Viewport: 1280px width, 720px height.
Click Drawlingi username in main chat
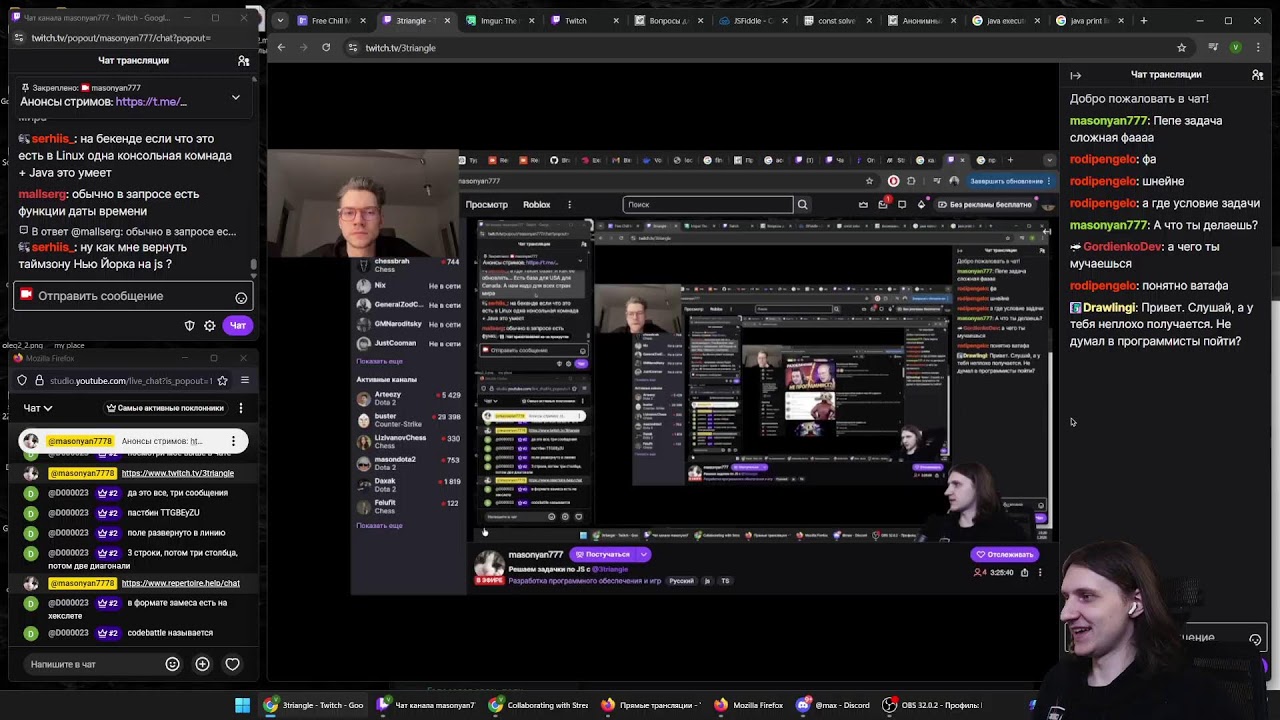coord(1108,308)
